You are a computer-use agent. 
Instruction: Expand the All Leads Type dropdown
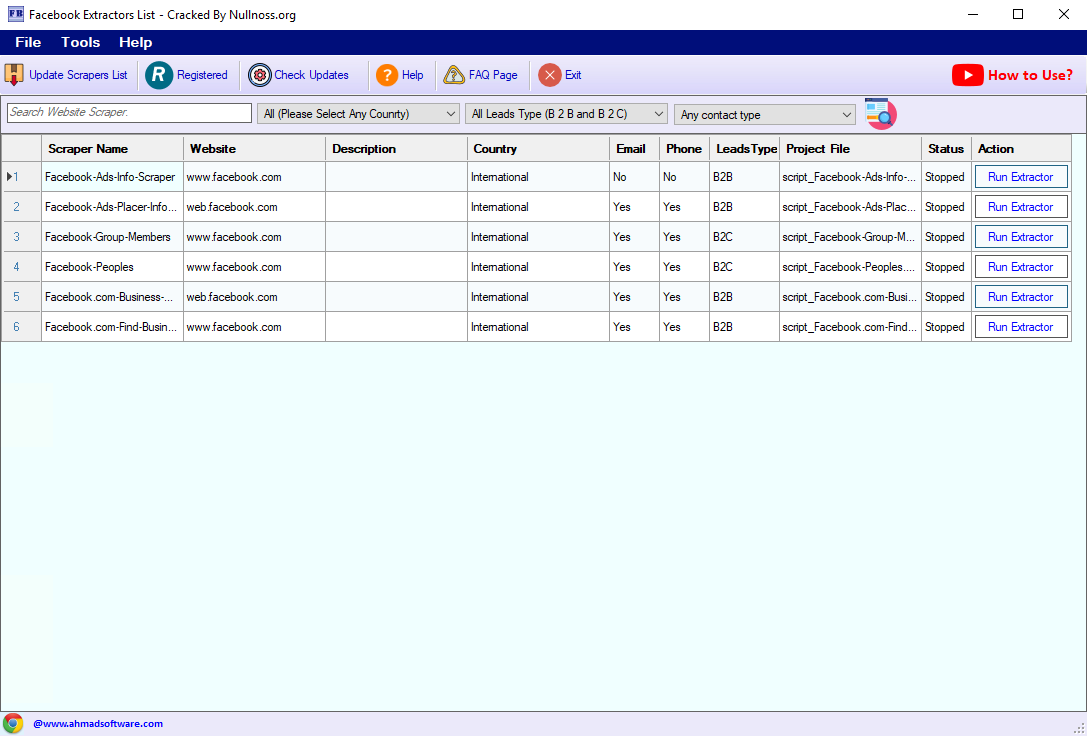pyautogui.click(x=566, y=114)
